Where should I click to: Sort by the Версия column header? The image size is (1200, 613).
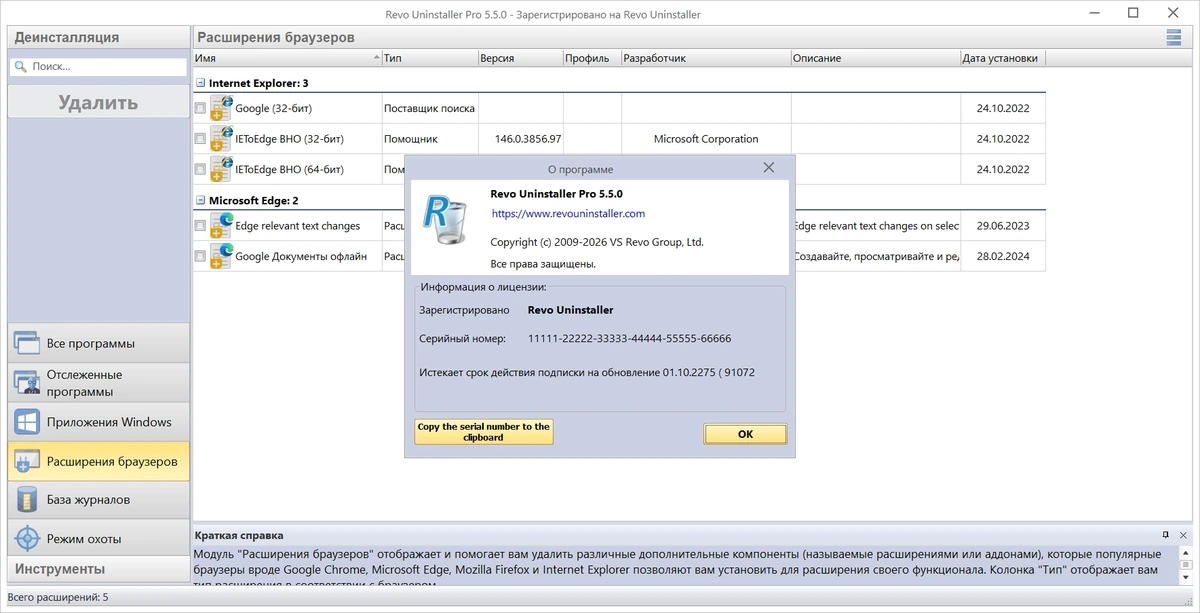520,58
